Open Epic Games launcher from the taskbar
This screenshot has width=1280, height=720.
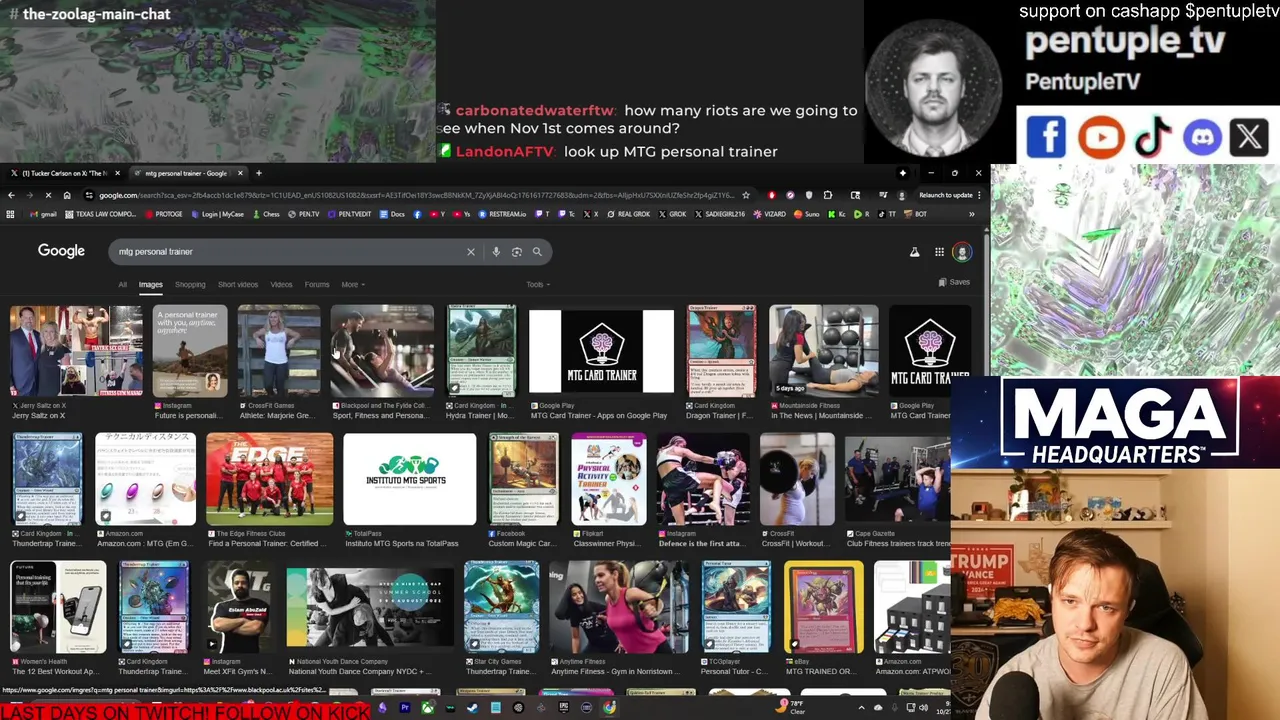[564, 708]
